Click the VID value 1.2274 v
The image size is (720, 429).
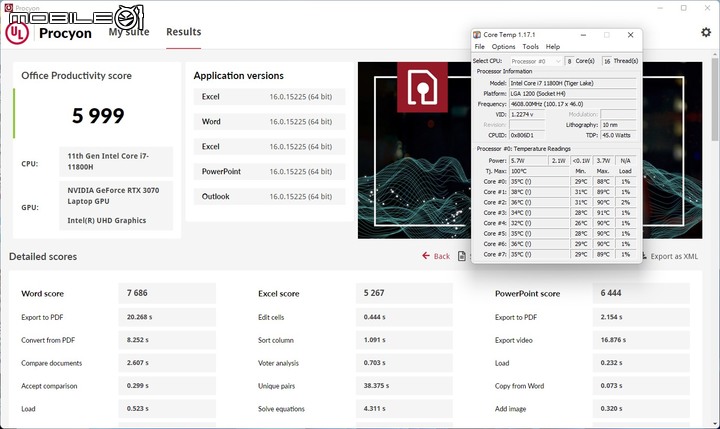pyautogui.click(x=527, y=114)
